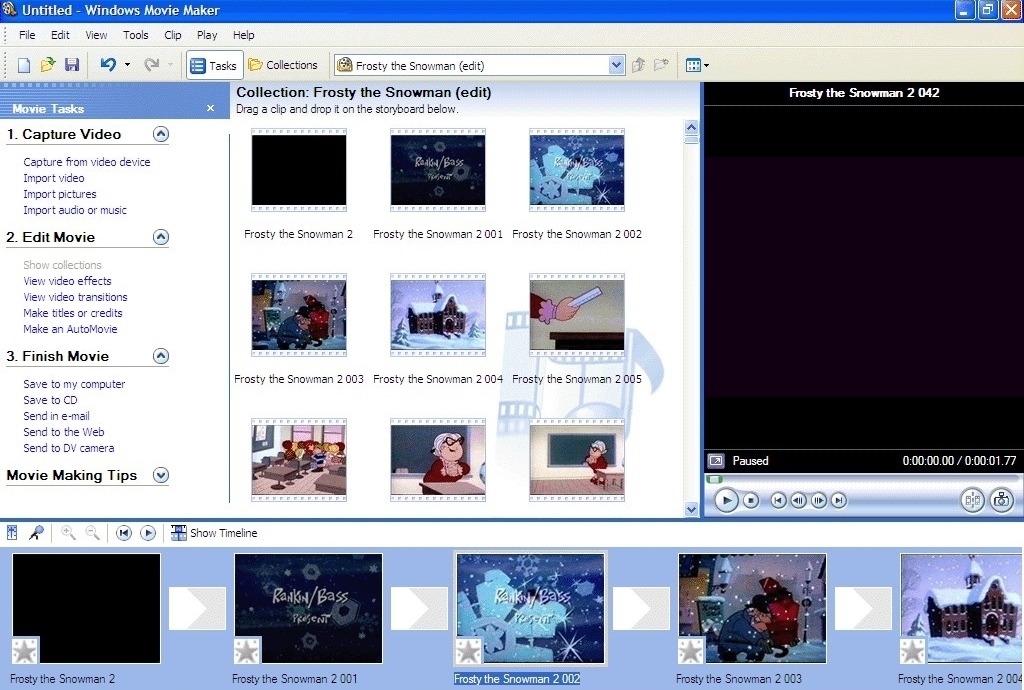
Task: Click the Narrate Timeline microphone icon
Action: [x=36, y=533]
